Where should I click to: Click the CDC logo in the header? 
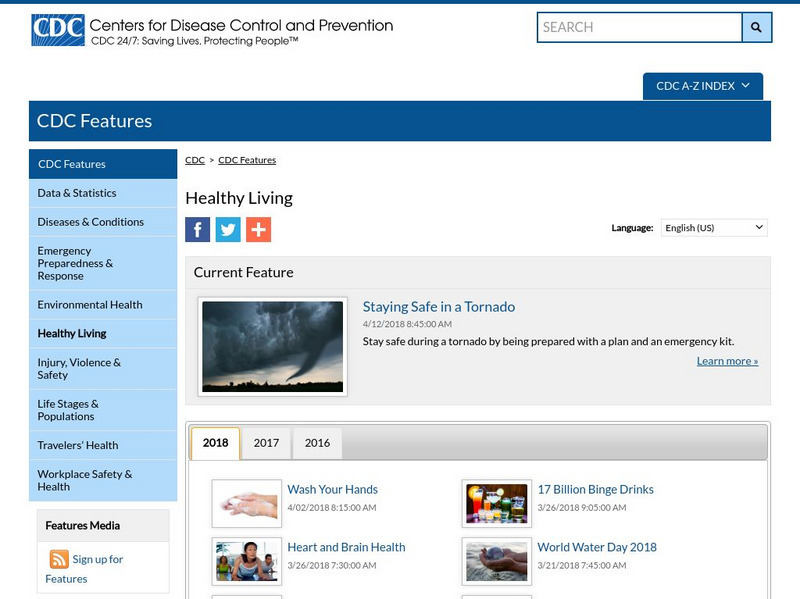pyautogui.click(x=57, y=30)
